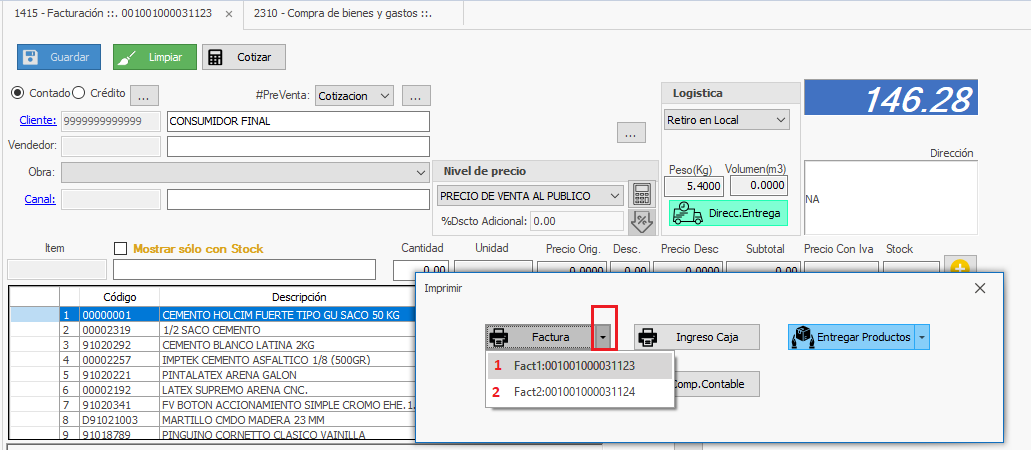The height and width of the screenshot is (450, 1031).
Task: Click the Cotizar calculator button
Action: click(x=243, y=57)
